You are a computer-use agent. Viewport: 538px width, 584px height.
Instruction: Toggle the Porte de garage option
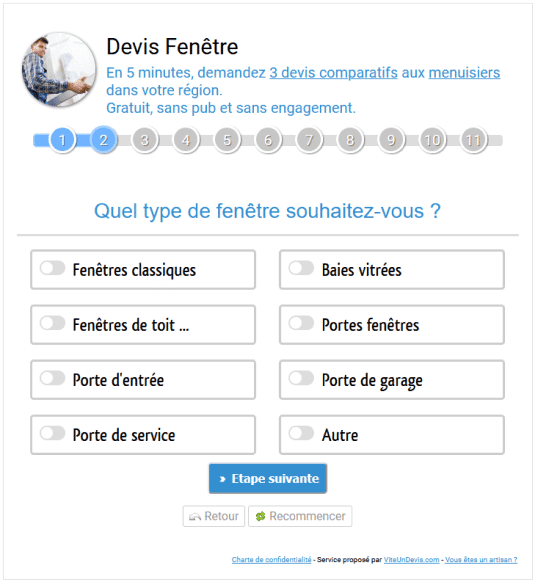[x=301, y=378]
